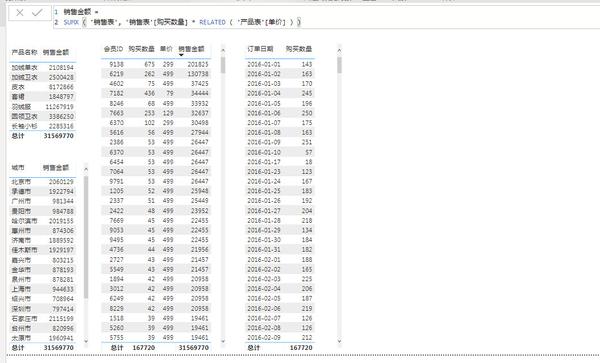Select the 羽绒服 row in the product table

click(x=42, y=107)
